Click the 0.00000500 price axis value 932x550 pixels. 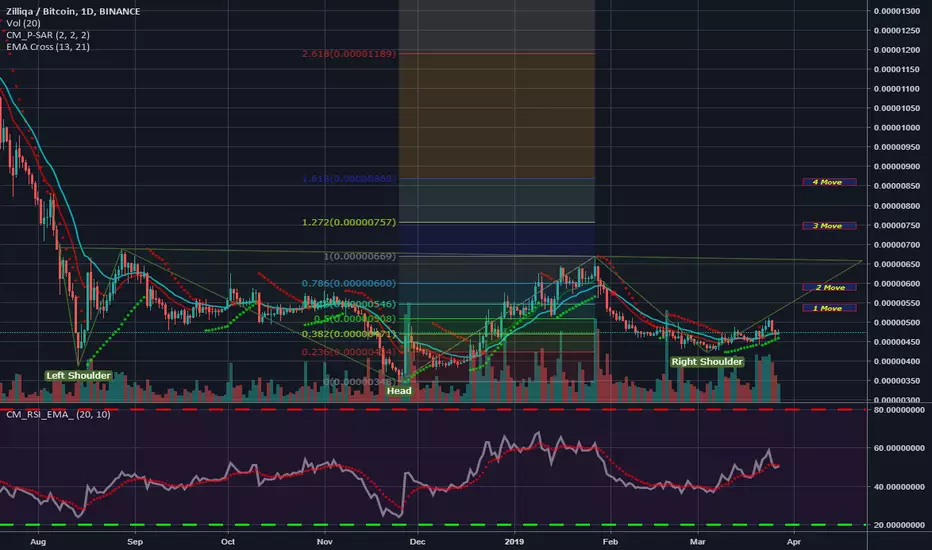(896, 323)
